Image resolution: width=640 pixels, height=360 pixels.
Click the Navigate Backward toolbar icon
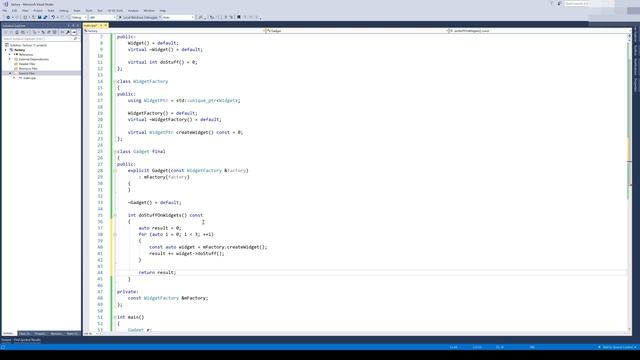[8, 18]
